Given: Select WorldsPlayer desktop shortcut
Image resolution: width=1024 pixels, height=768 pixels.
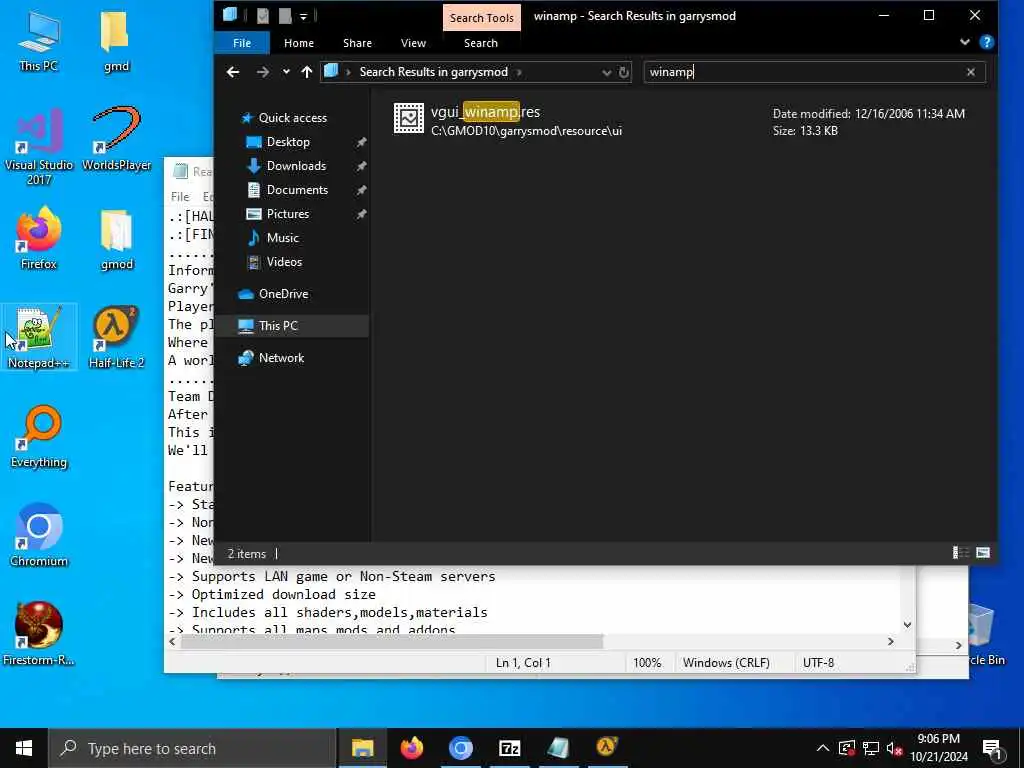Looking at the screenshot, I should (x=116, y=139).
